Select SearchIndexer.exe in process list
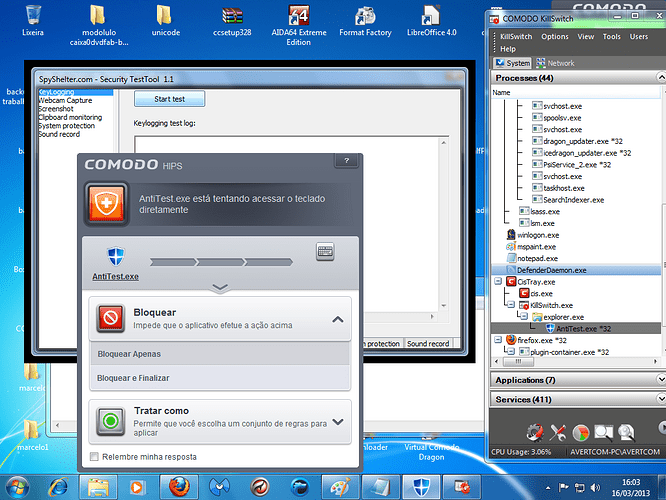This screenshot has width=666, height=500. point(573,200)
